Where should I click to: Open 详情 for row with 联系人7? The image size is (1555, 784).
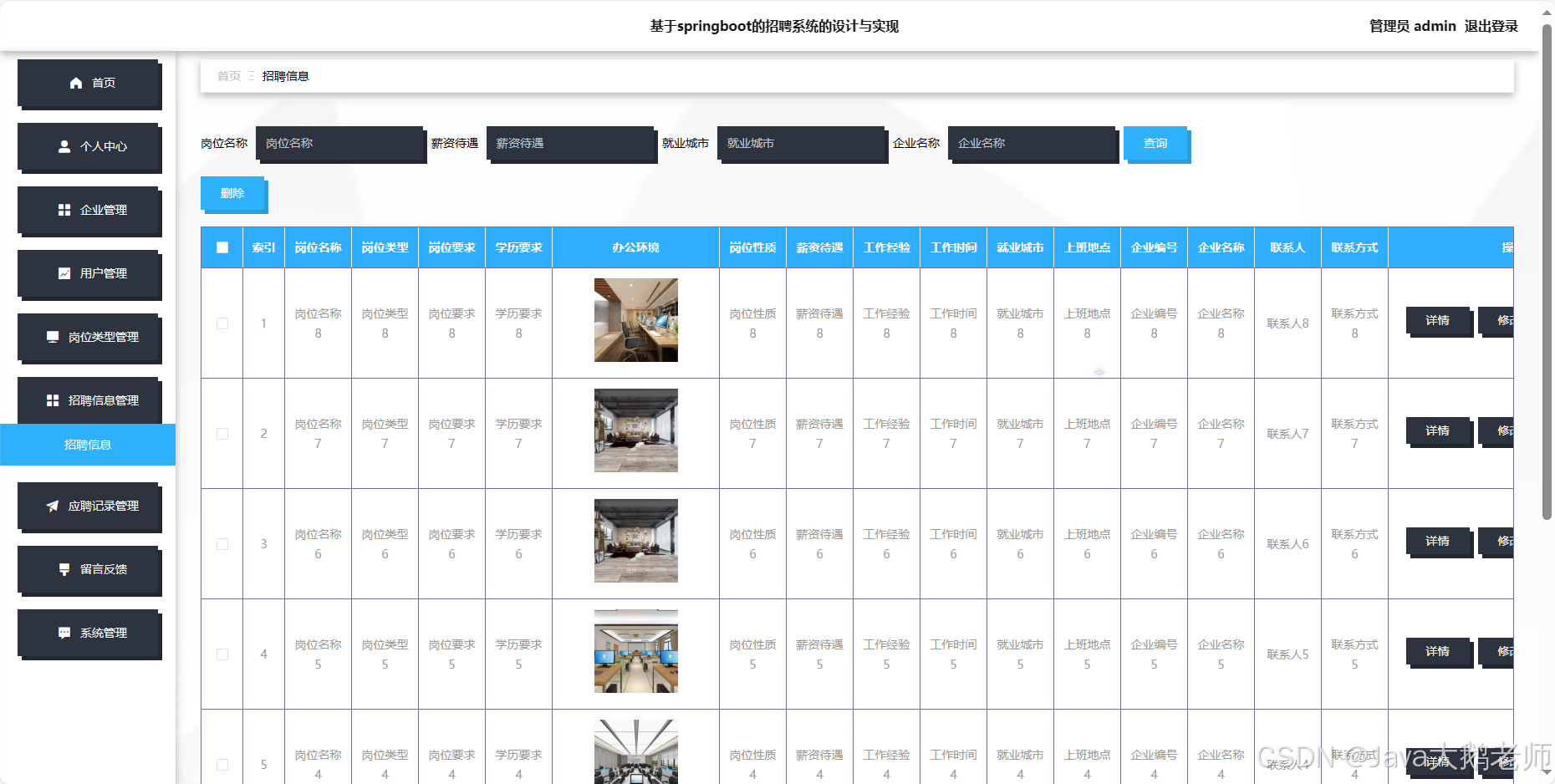click(1438, 430)
